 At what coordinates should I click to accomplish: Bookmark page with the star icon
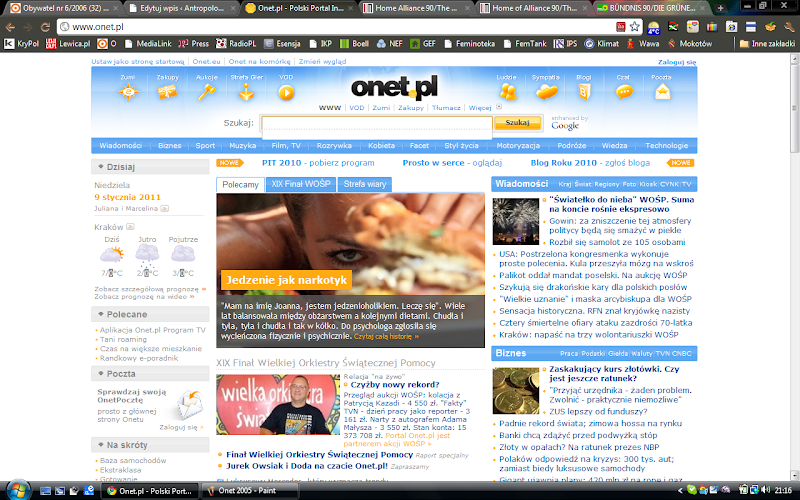634,27
